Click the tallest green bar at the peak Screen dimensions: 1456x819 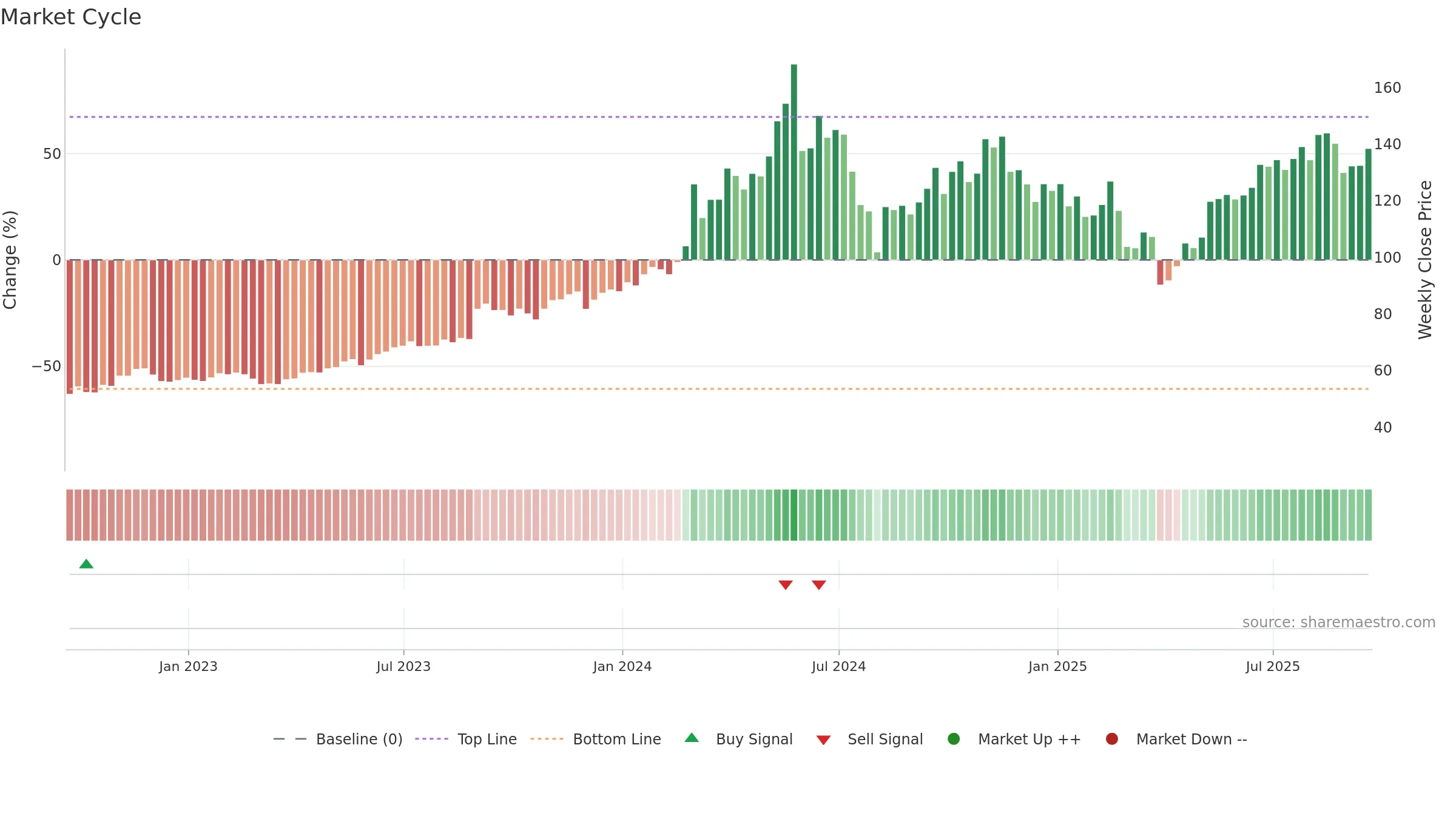click(794, 162)
